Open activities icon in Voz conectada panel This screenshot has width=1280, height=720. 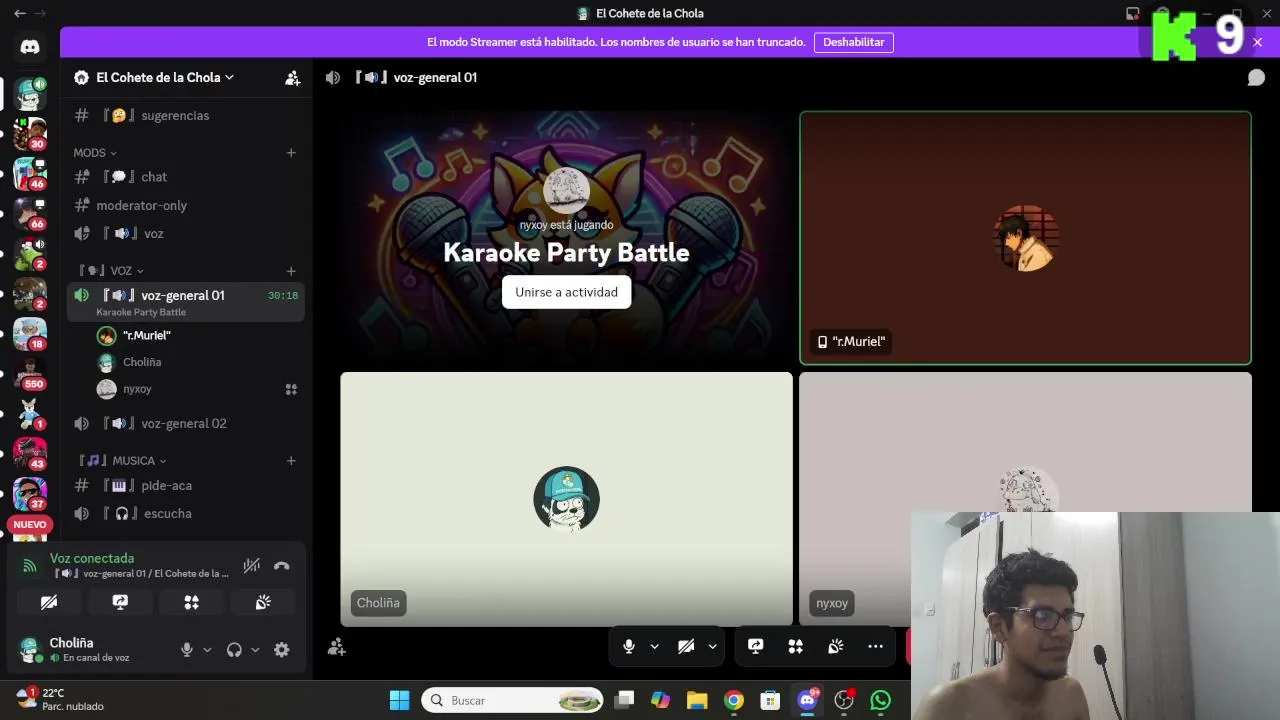192,602
